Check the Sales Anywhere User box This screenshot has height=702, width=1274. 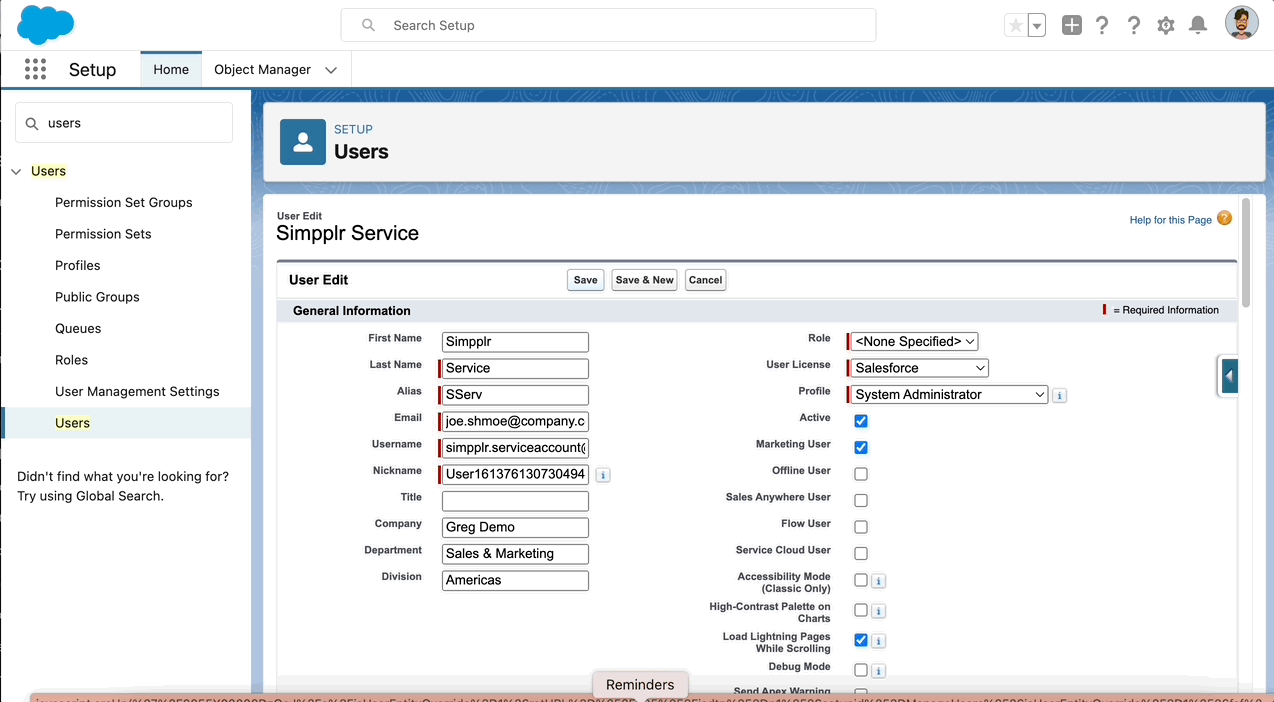pos(861,500)
